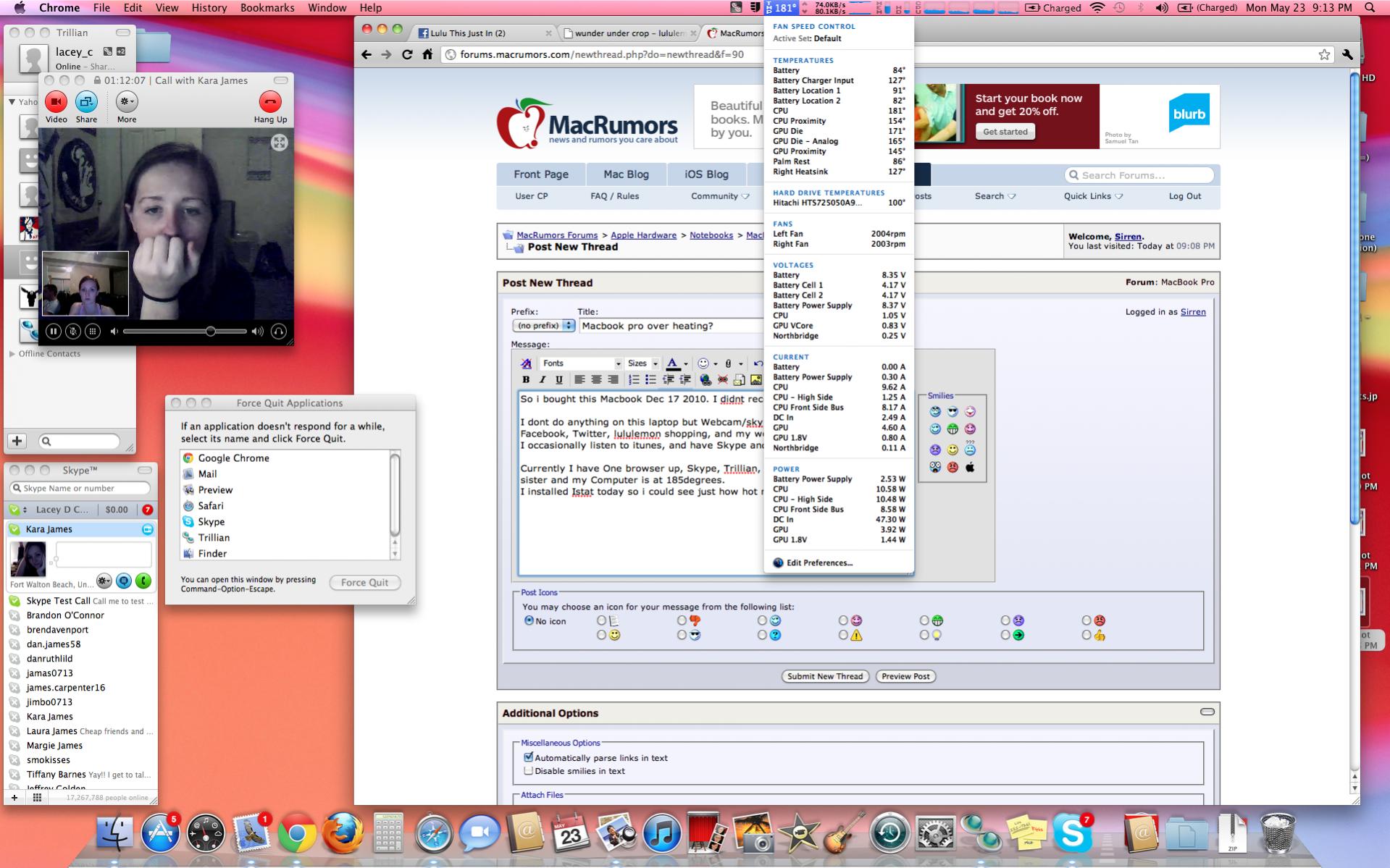This screenshot has height=868, width=1390.
Task: Click the Share screen button in call
Action: (x=86, y=102)
